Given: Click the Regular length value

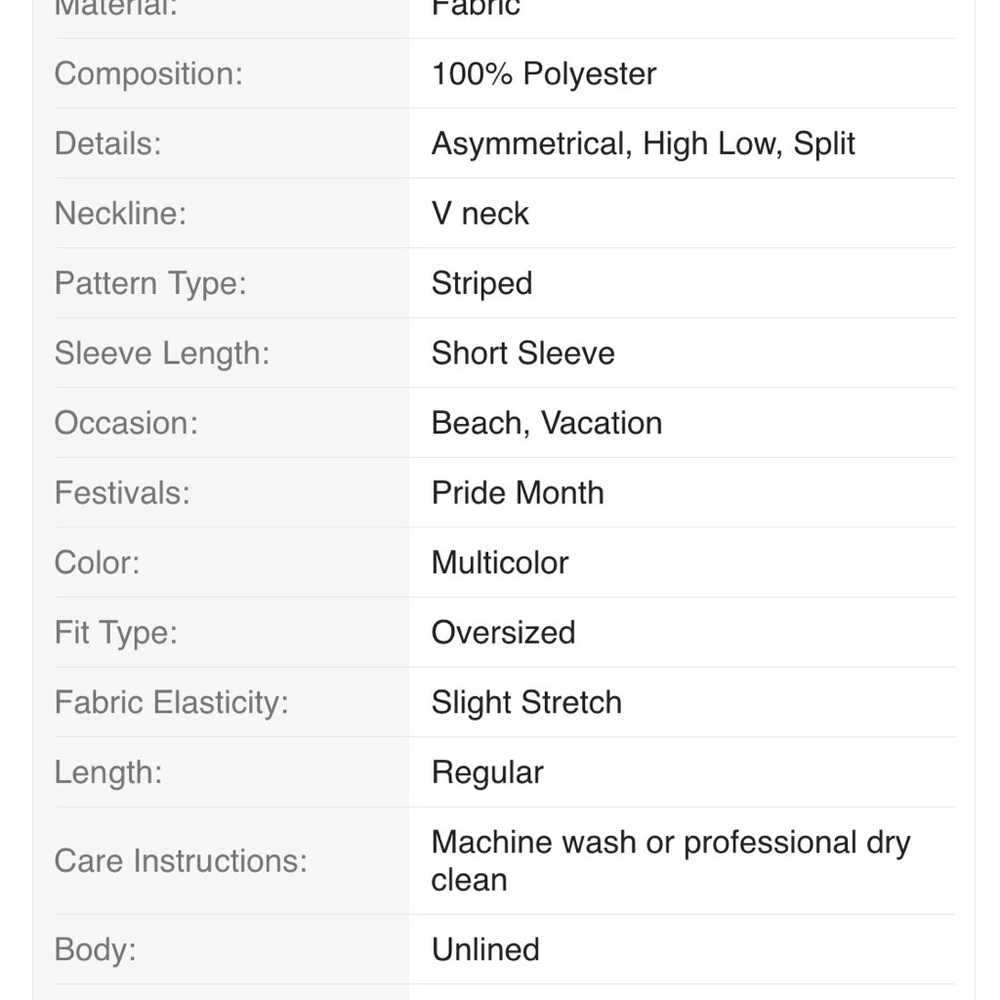Looking at the screenshot, I should [x=487, y=772].
